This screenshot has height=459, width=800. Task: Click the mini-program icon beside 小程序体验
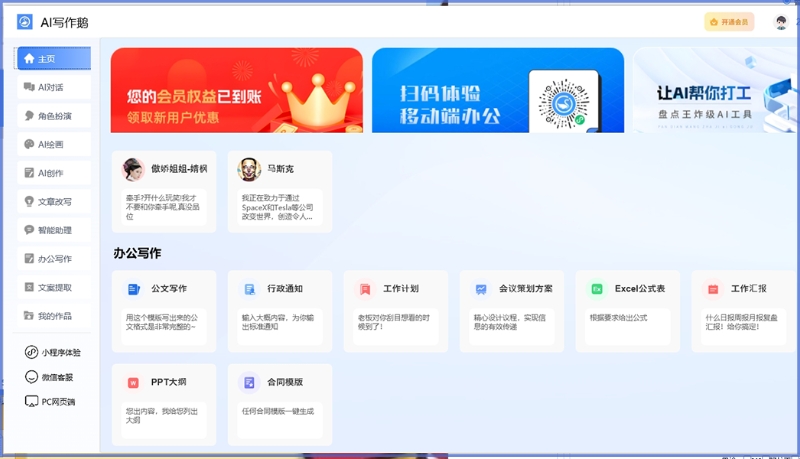32,352
